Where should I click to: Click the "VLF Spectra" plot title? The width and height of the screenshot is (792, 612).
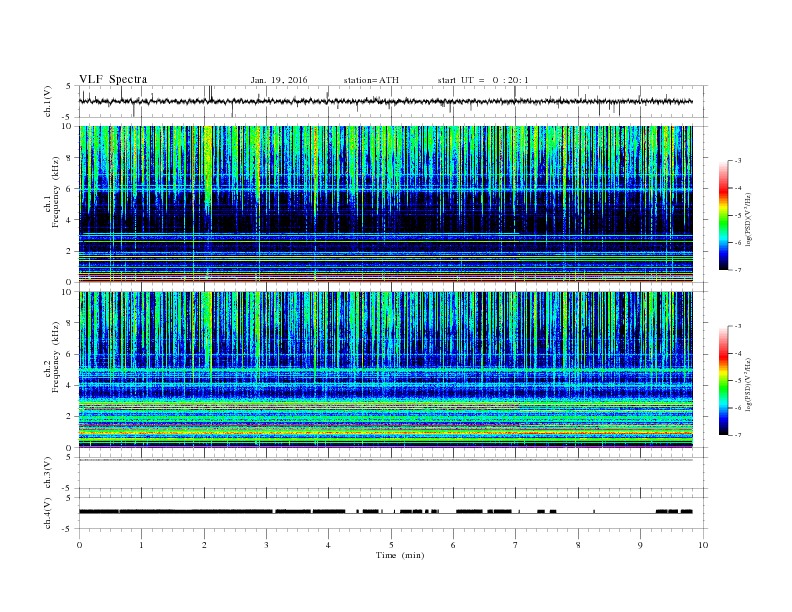(113, 79)
